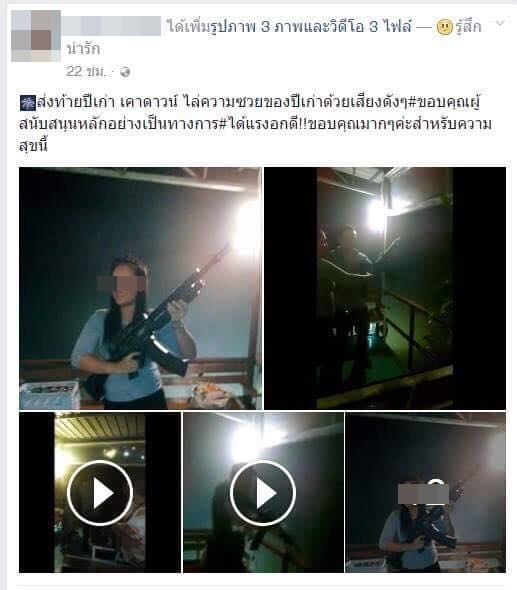The height and width of the screenshot is (590, 517).
Task: Click the globe public privacy icon
Action: coord(125,72)
